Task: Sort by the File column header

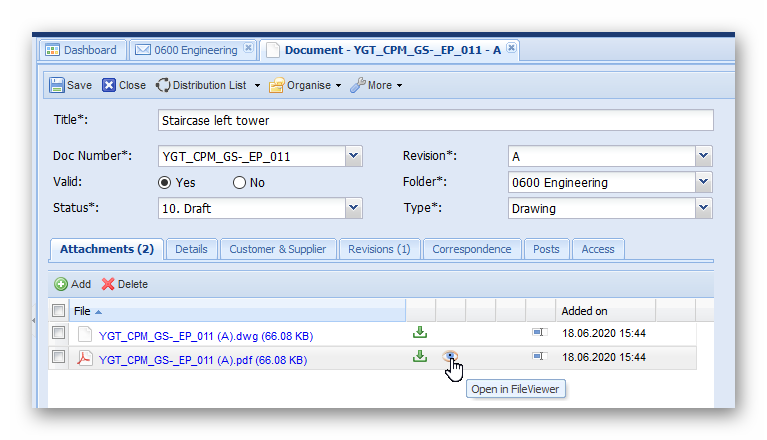Action: point(237,311)
